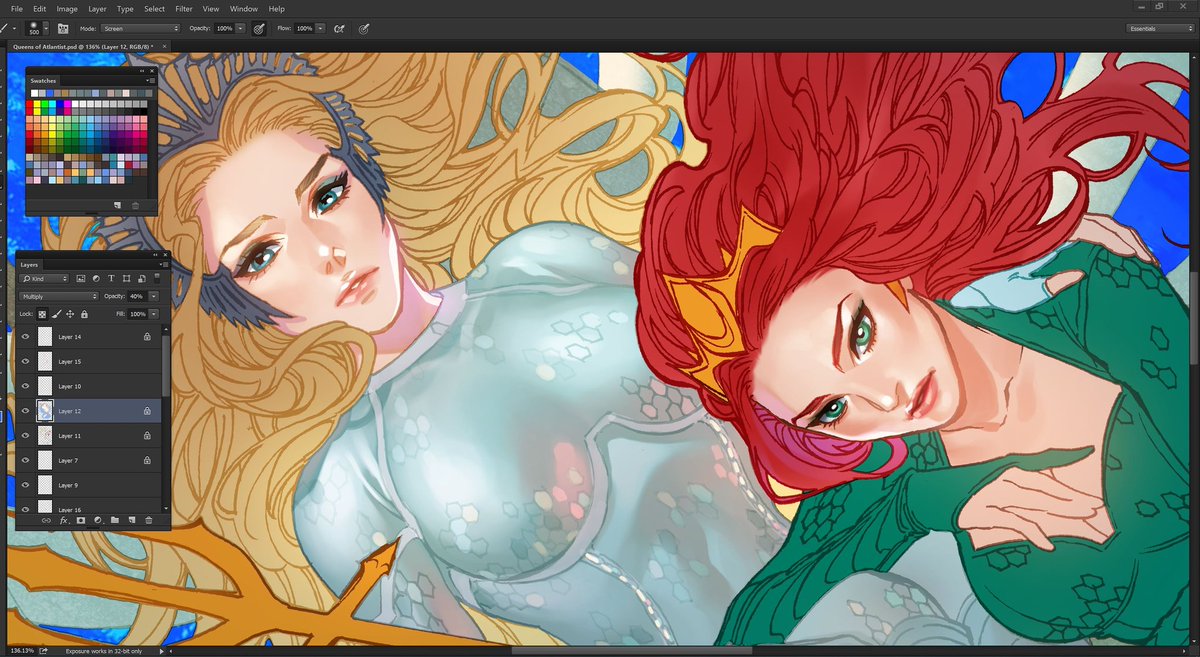Open the brush Opacity slider arrow in options bar
The width and height of the screenshot is (1200, 657).
point(240,29)
